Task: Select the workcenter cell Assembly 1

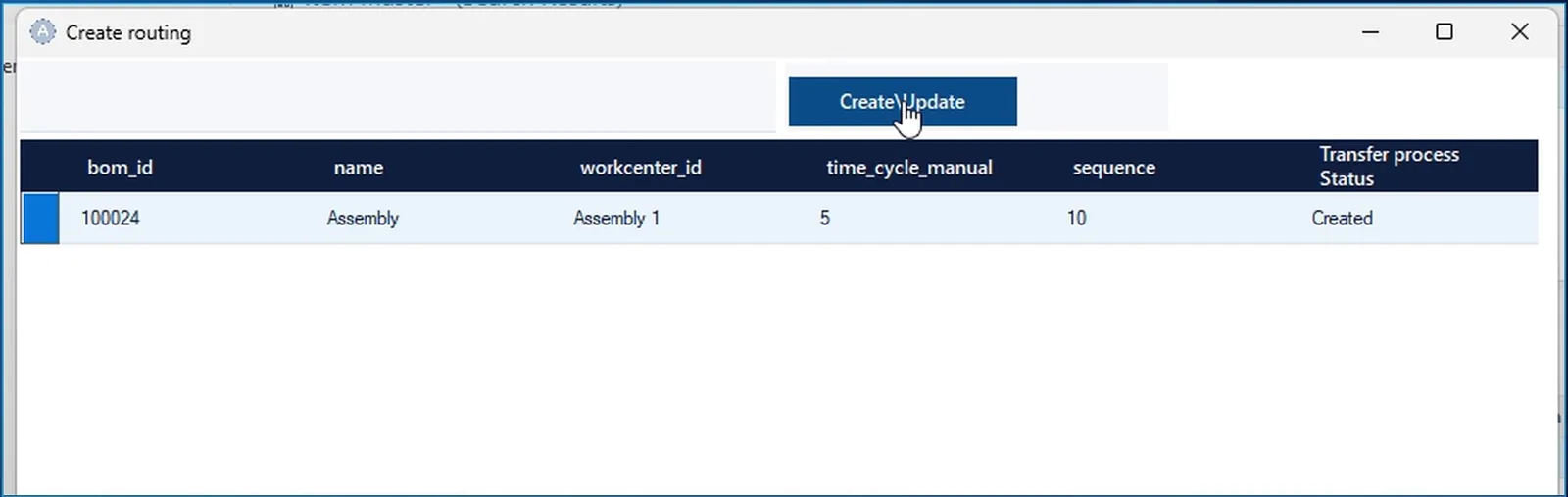Action: click(616, 218)
